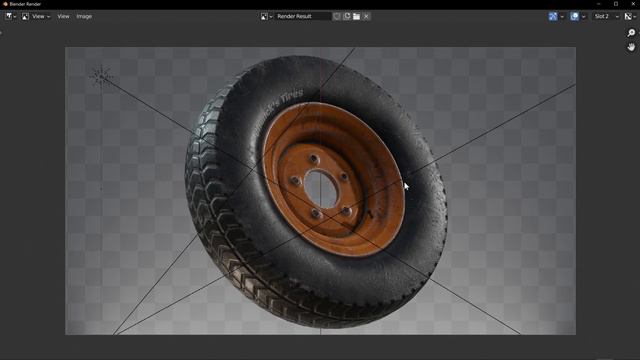Expand the gizmo options arrow
Image resolution: width=640 pixels, height=360 pixels.
pyautogui.click(x=562, y=16)
